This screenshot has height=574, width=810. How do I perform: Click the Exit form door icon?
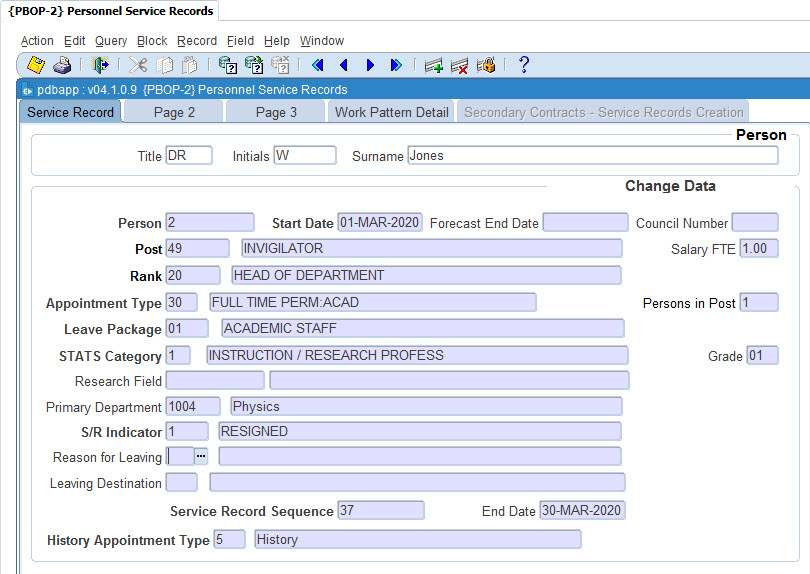tap(101, 66)
